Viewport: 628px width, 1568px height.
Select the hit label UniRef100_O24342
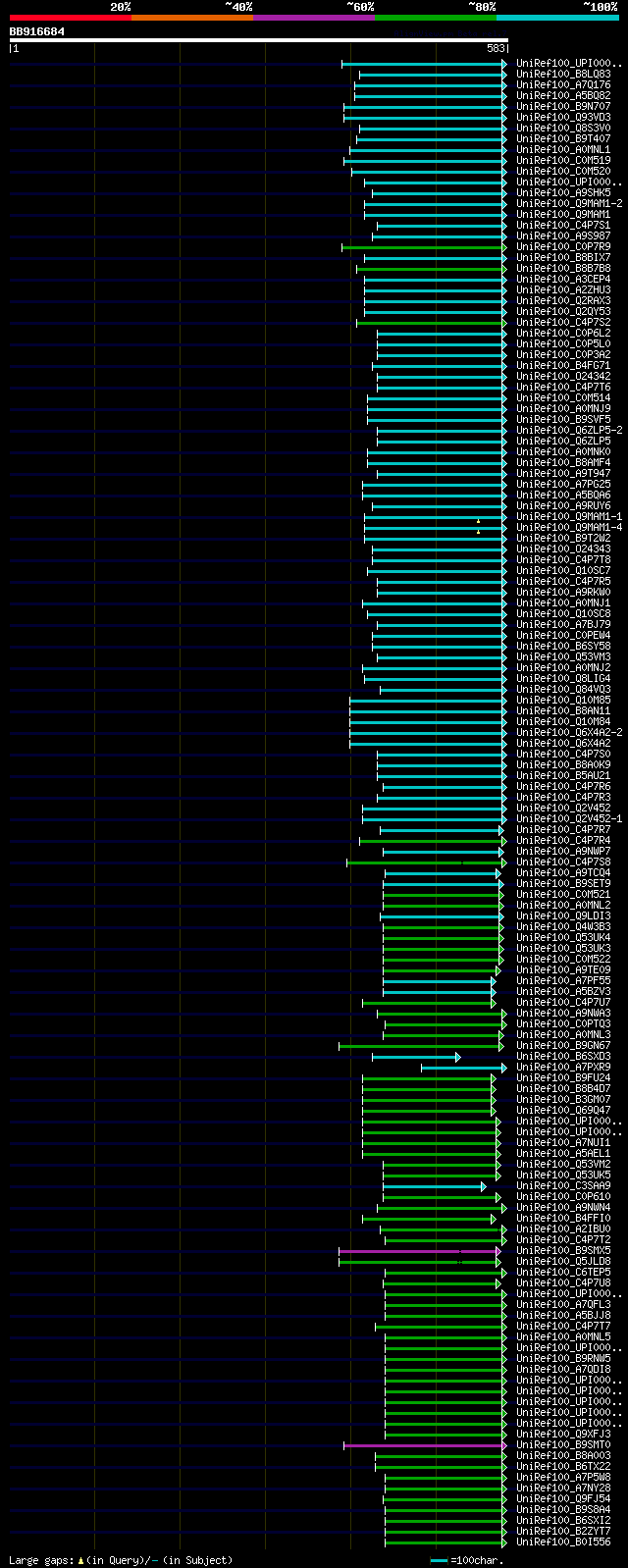[563, 376]
